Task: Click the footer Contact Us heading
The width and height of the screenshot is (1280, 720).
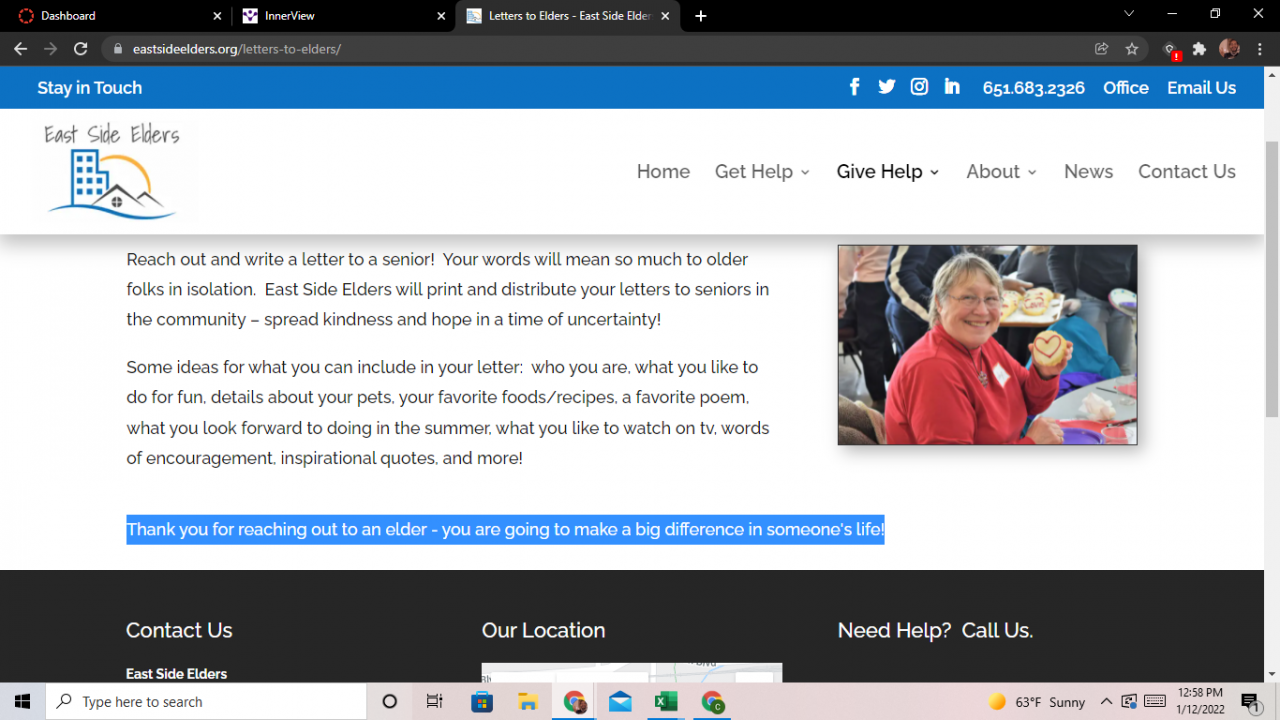Action: (x=179, y=630)
